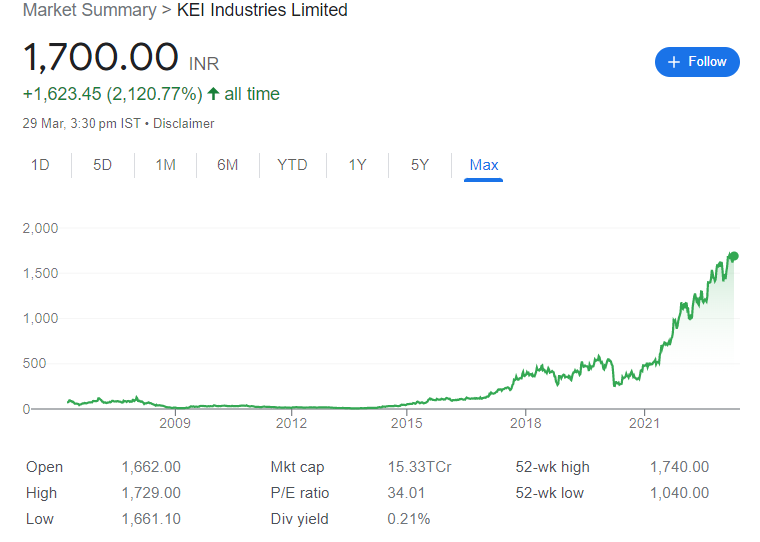Click the KEI Industries Limited title
Image resolution: width=760 pixels, height=542 pixels.
262,10
